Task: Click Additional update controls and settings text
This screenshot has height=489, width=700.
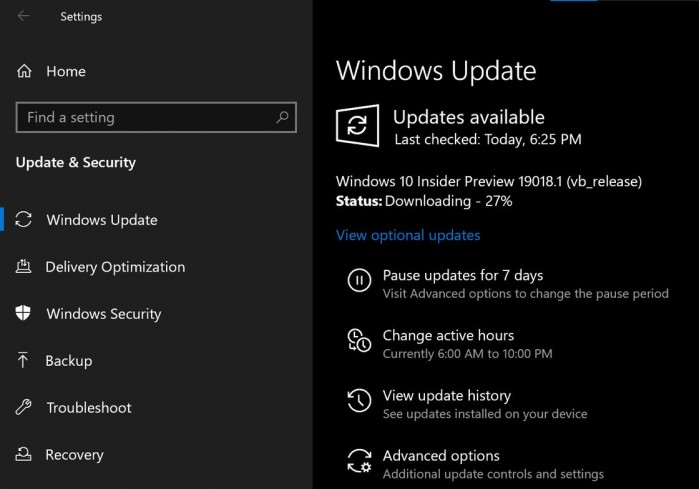Action: pos(493,474)
